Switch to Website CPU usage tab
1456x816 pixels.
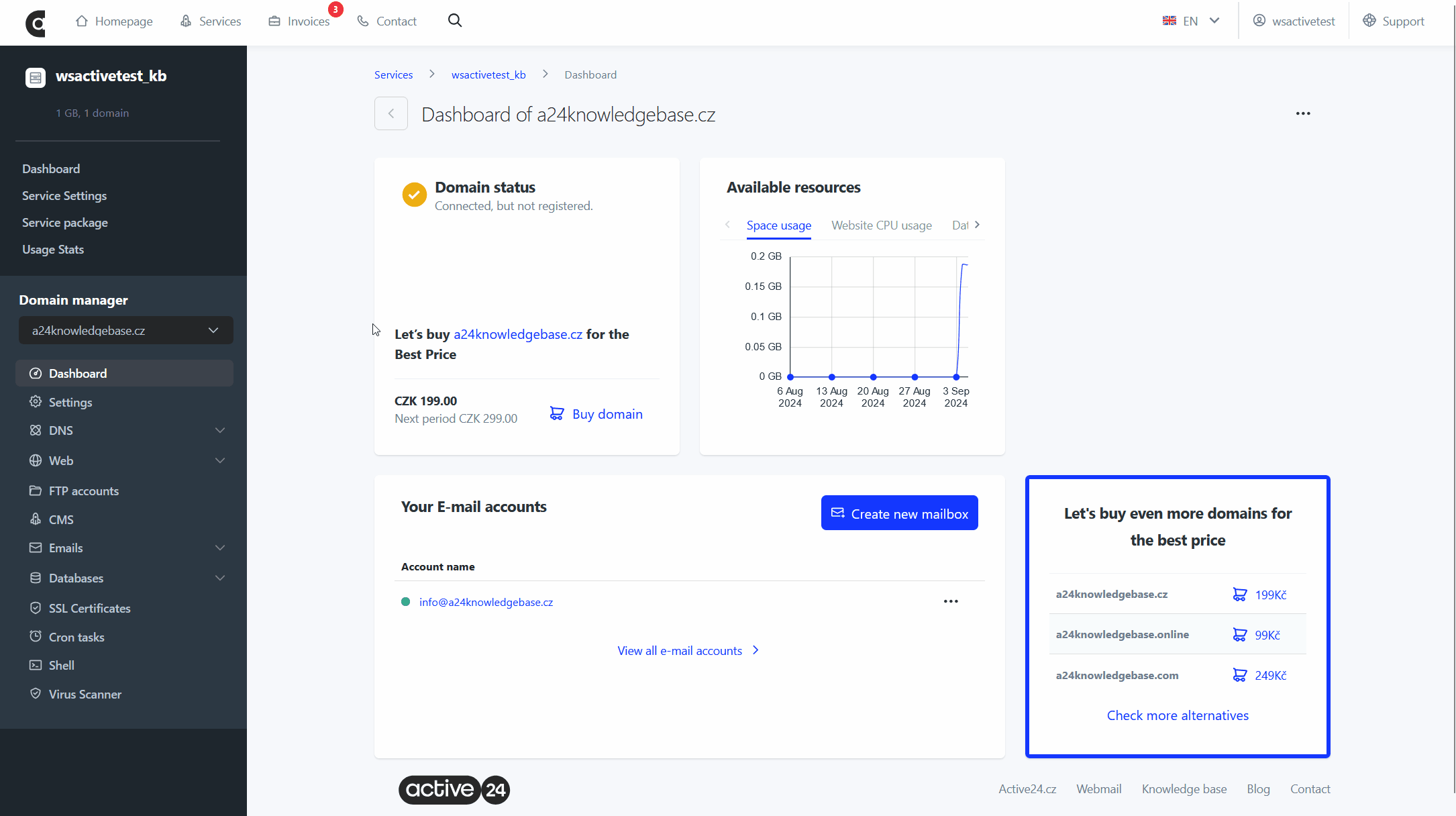coord(882,225)
